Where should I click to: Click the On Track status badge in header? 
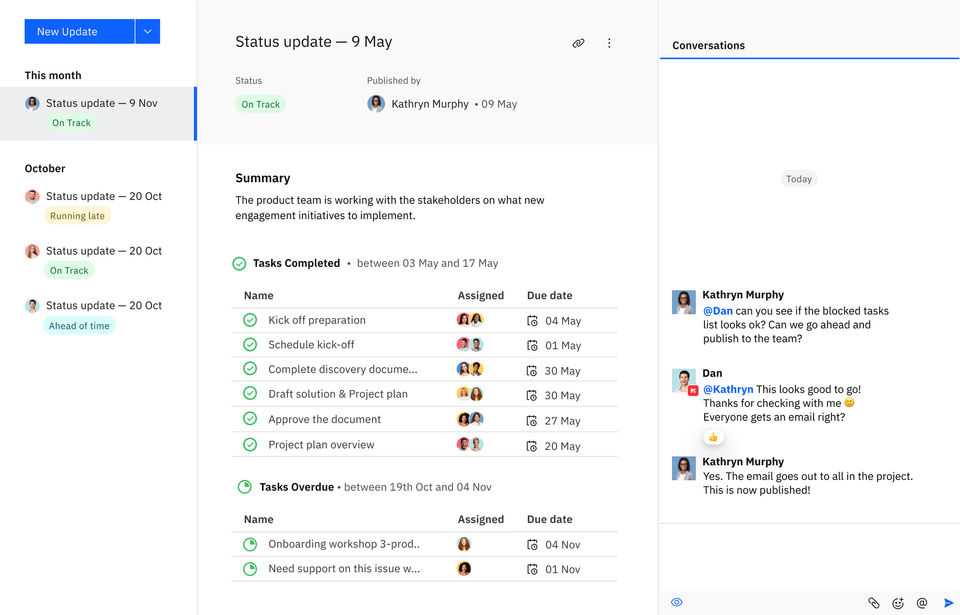point(261,104)
